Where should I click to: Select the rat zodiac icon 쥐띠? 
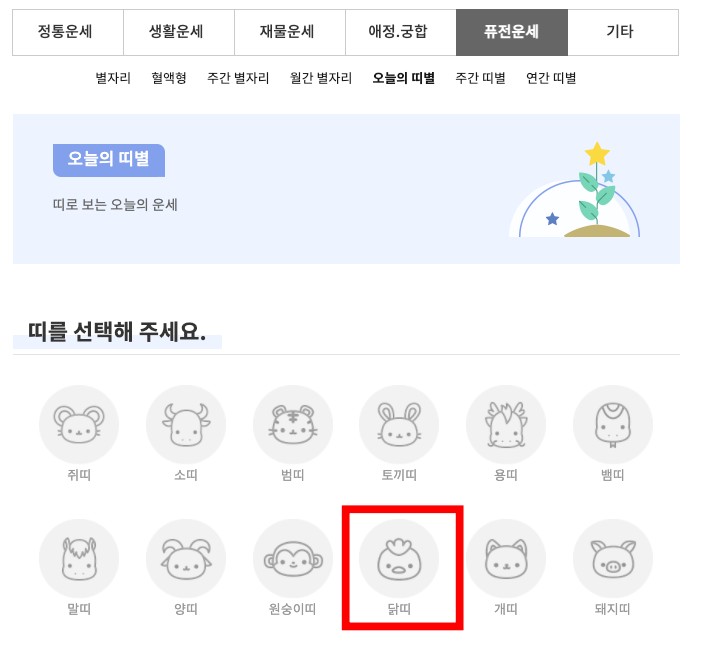coord(79,424)
